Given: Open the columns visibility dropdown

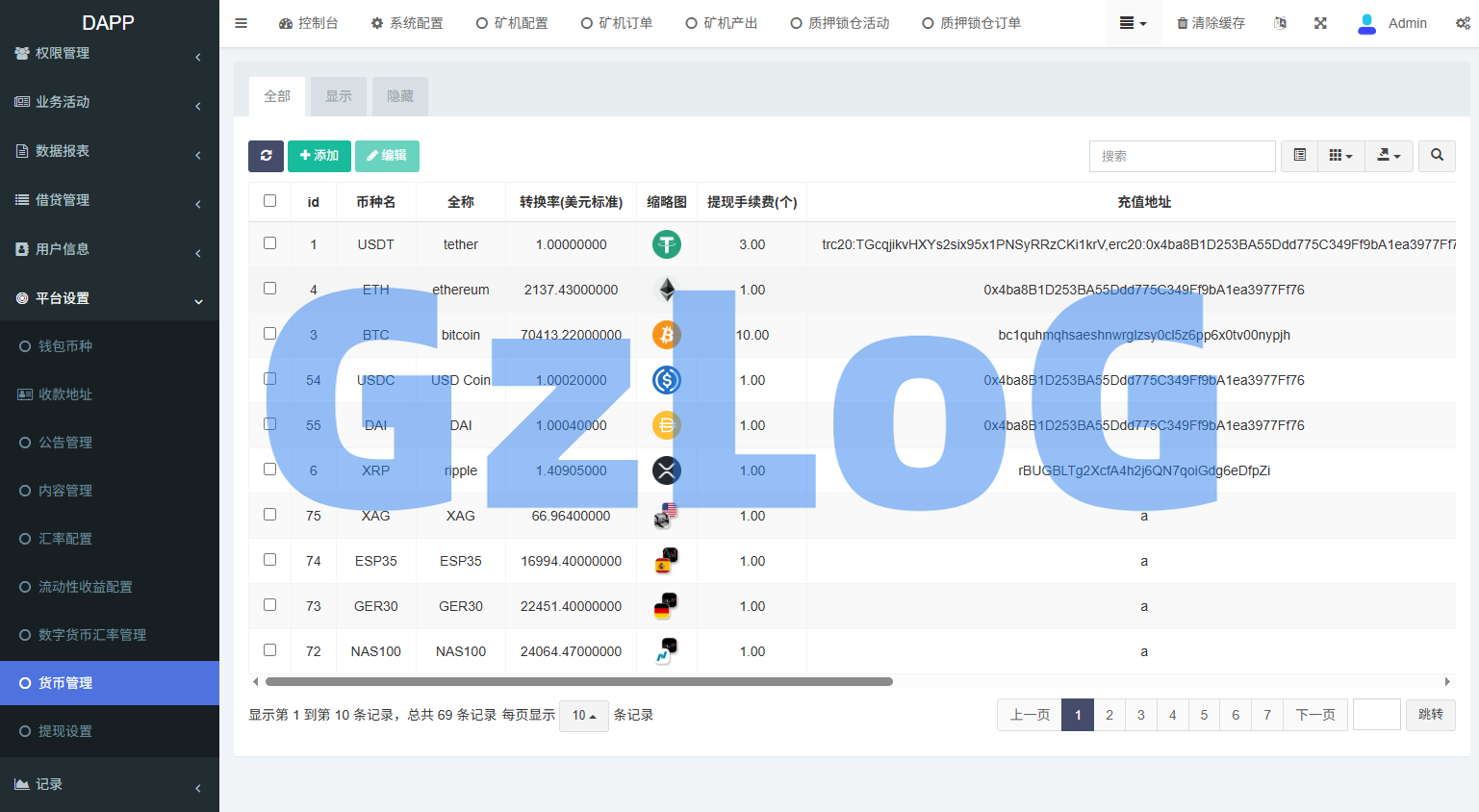Looking at the screenshot, I should click(1340, 156).
